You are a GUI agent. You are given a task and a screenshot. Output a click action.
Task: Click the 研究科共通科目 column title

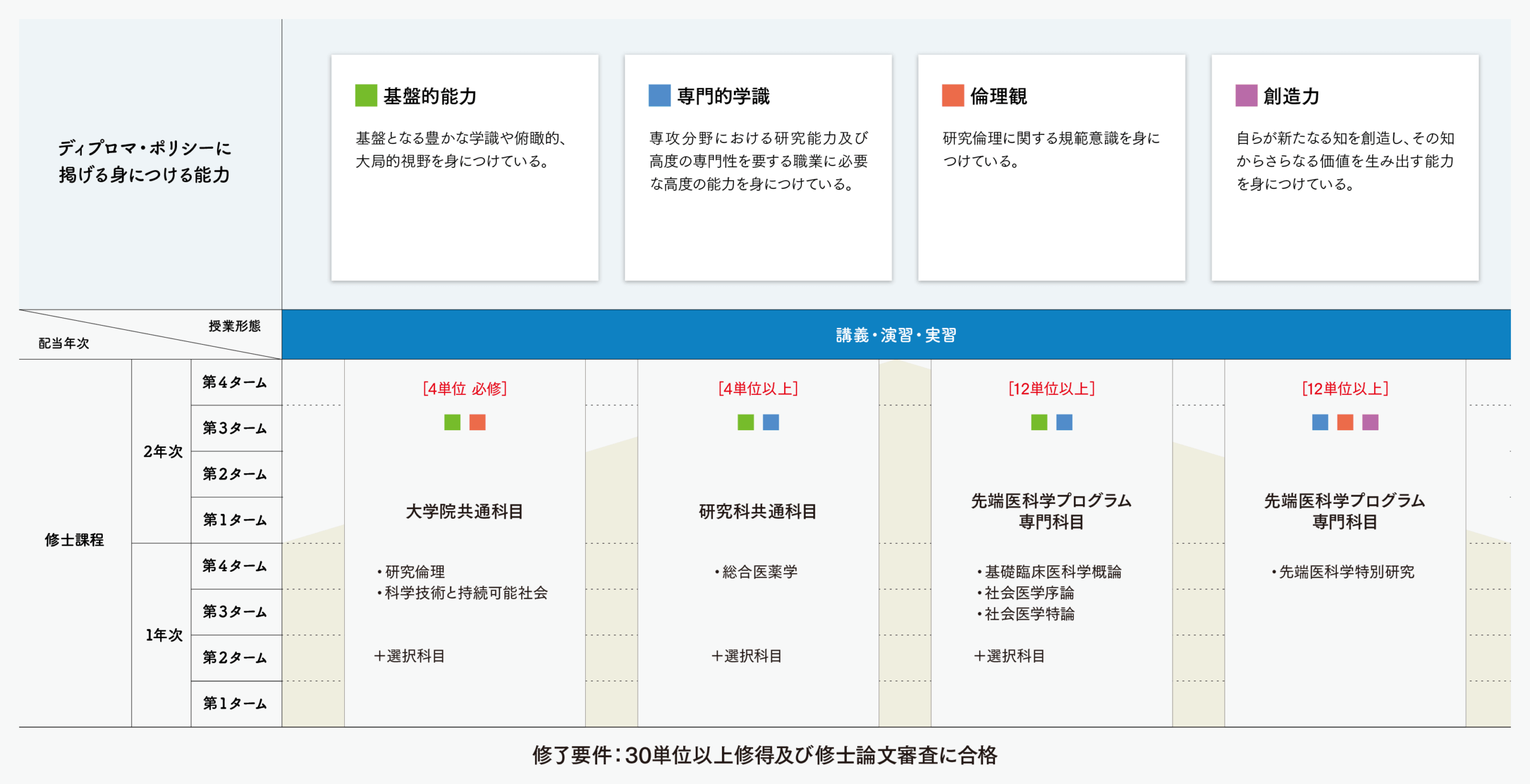pos(758,512)
